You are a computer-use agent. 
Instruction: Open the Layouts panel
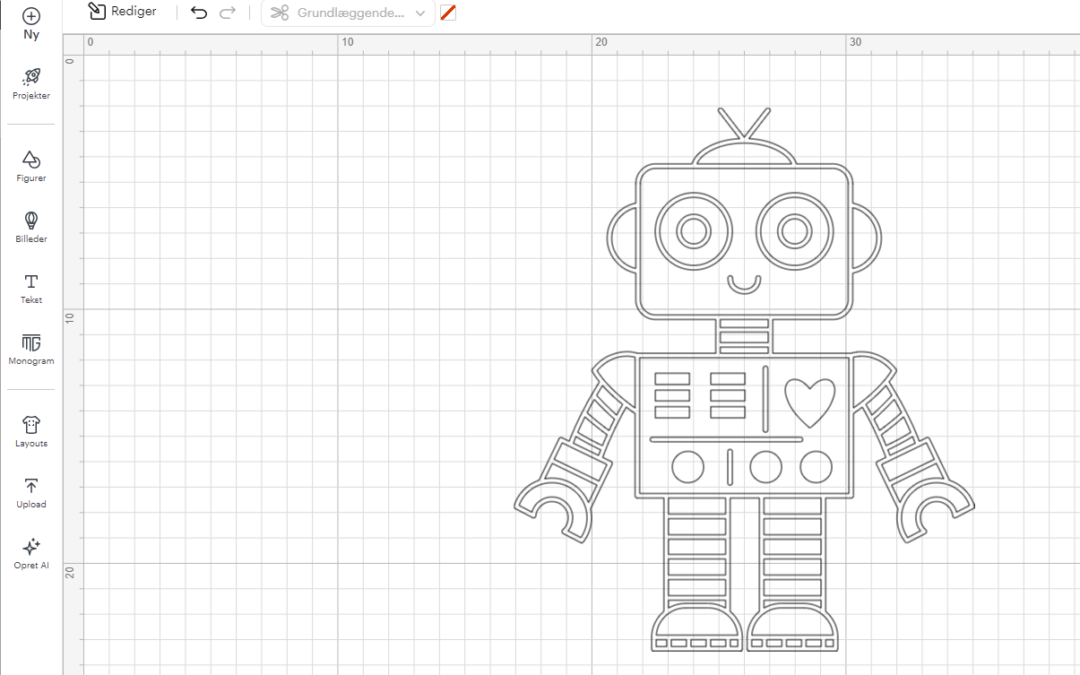pyautogui.click(x=31, y=425)
